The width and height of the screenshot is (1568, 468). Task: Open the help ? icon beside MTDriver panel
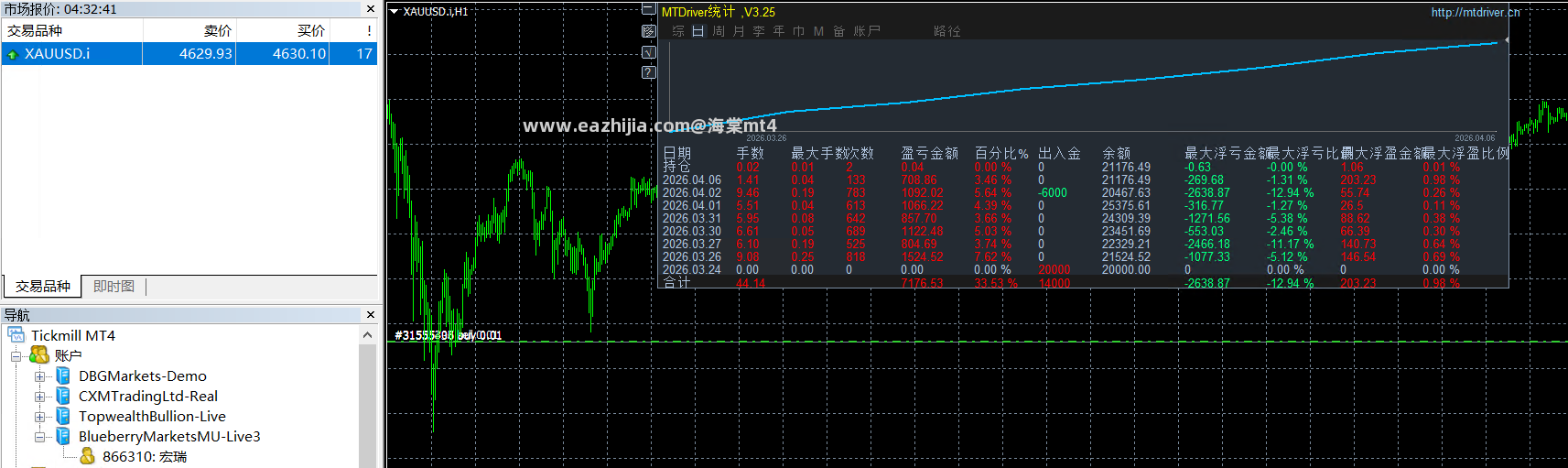(648, 72)
